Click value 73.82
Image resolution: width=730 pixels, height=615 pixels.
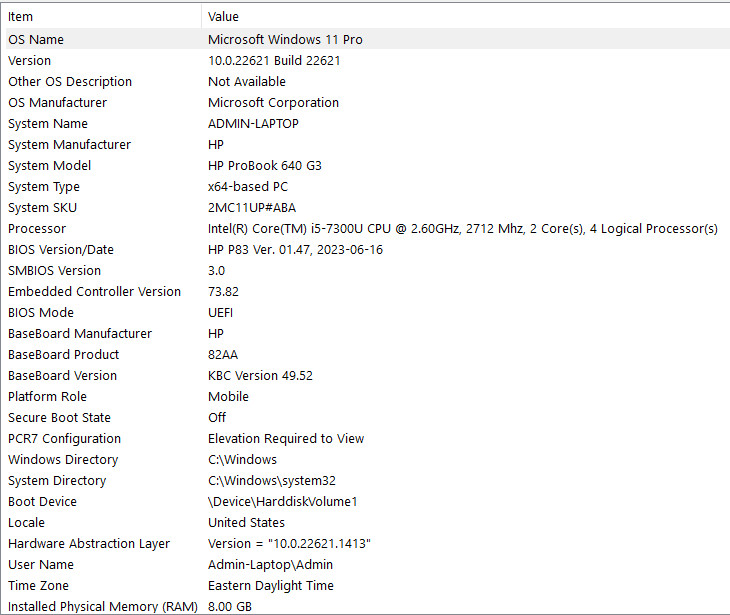[223, 291]
